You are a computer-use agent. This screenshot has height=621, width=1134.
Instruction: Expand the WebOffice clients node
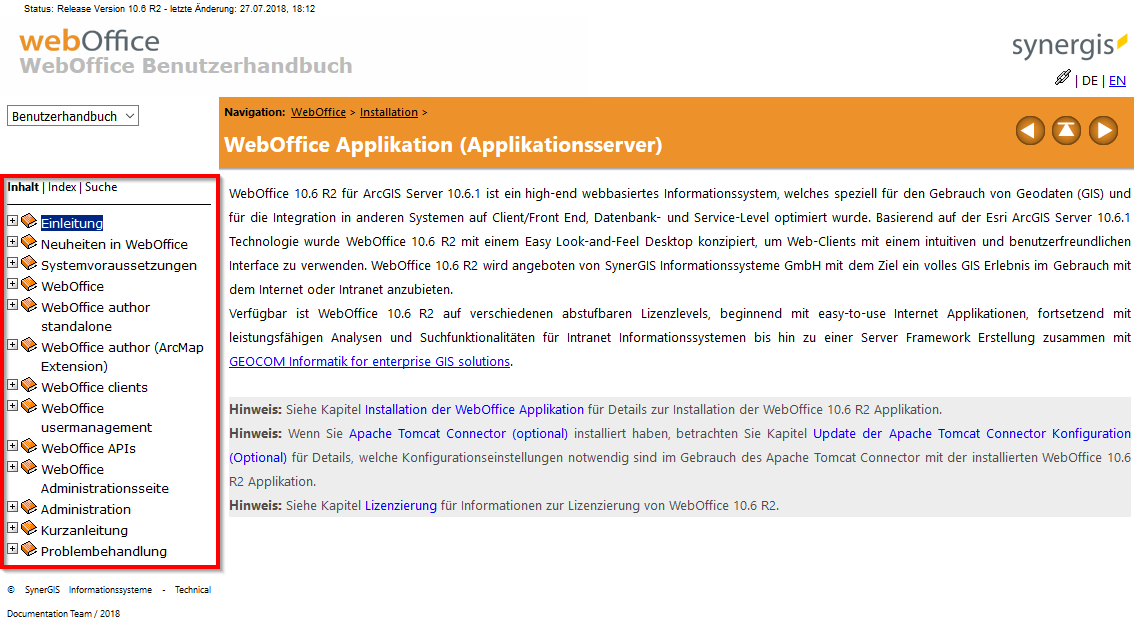click(x=12, y=385)
